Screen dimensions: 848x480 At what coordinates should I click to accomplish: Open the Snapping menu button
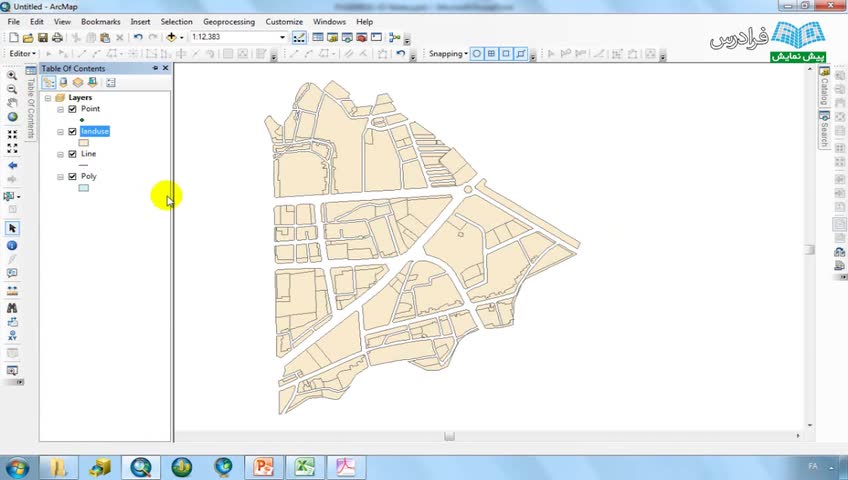tap(448, 54)
